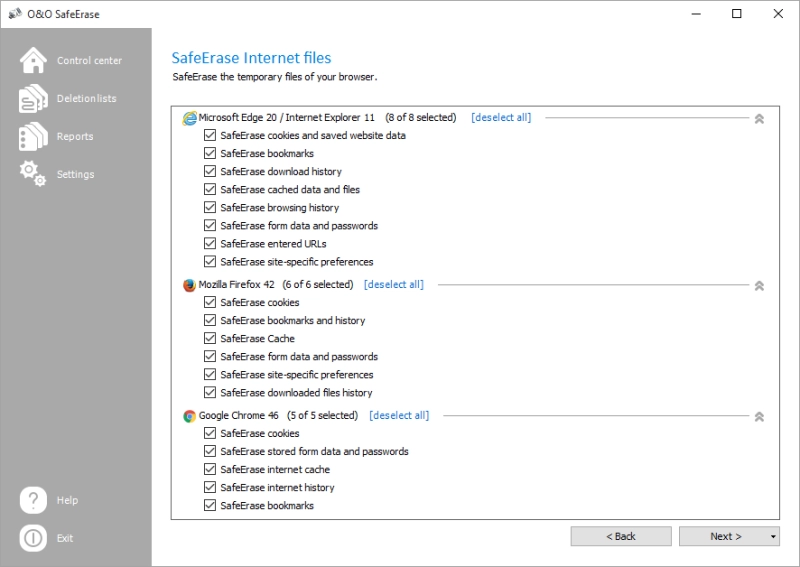Click the Exit power icon
The image size is (800, 567).
click(33, 538)
